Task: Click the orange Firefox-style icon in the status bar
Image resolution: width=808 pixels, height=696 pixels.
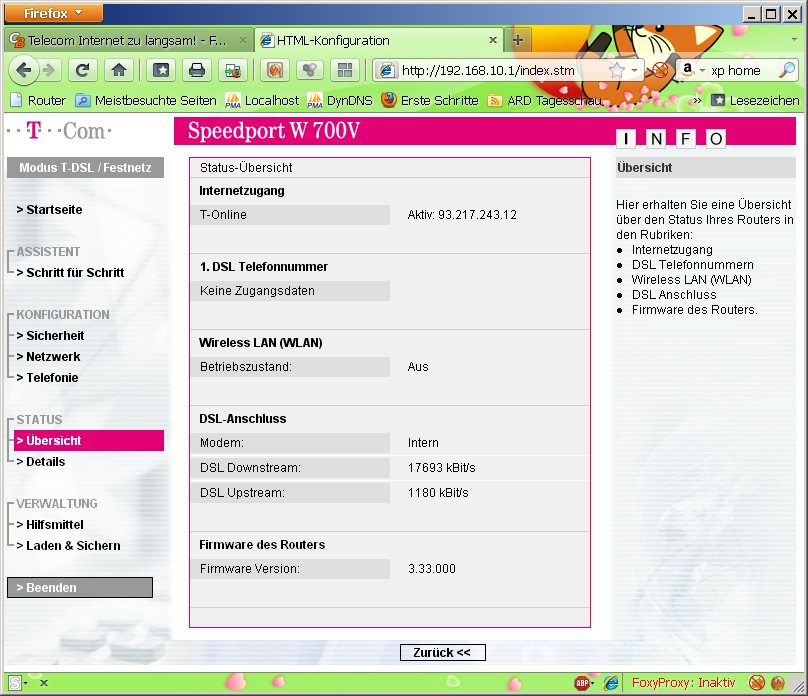Action: point(777,683)
